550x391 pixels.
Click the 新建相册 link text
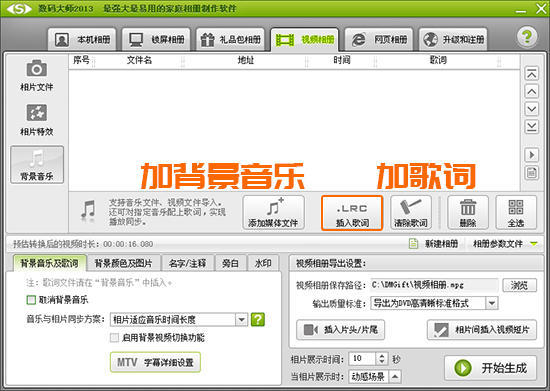441,243
